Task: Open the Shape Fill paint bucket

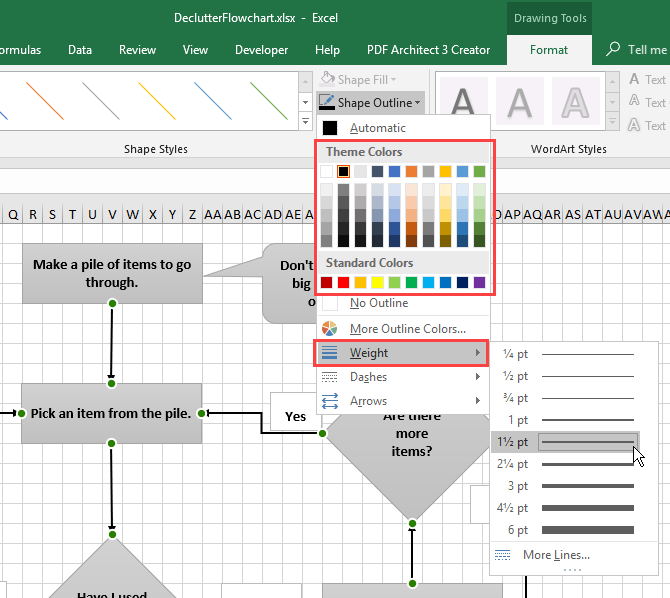Action: tap(327, 79)
